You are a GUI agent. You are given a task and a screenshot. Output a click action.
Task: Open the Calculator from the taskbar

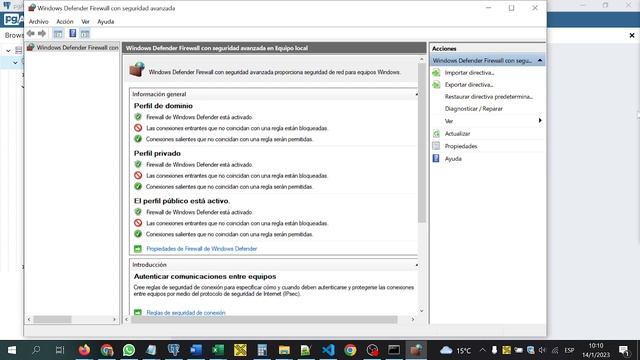(262, 350)
